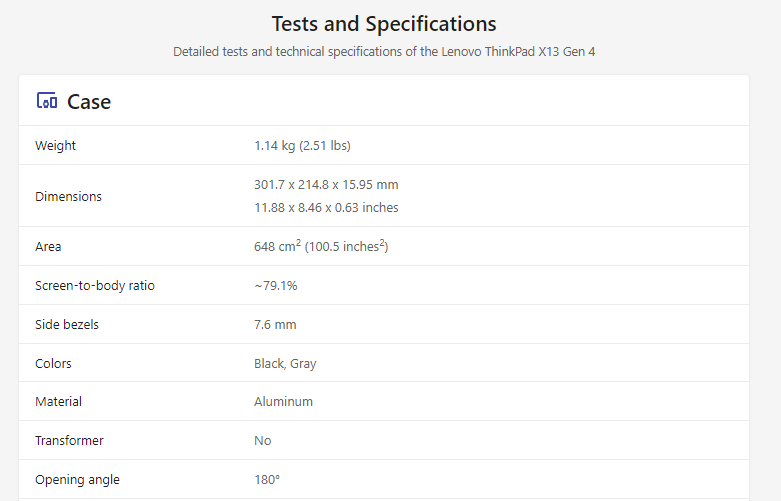
Task: Click the Black, Gray colors value
Action: click(x=285, y=364)
